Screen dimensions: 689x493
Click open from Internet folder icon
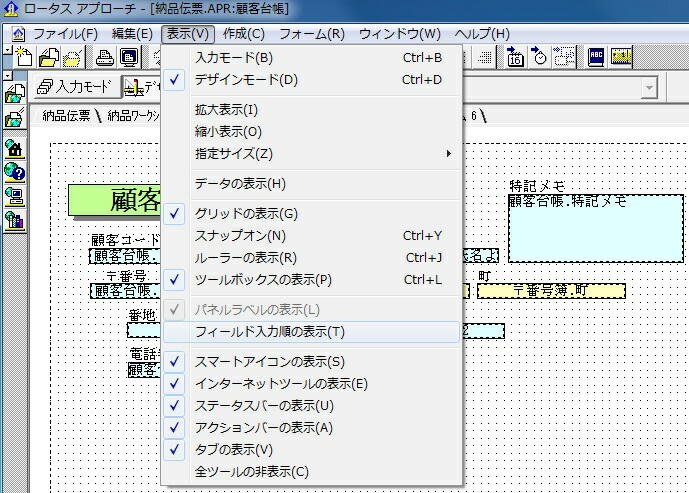tap(15, 93)
